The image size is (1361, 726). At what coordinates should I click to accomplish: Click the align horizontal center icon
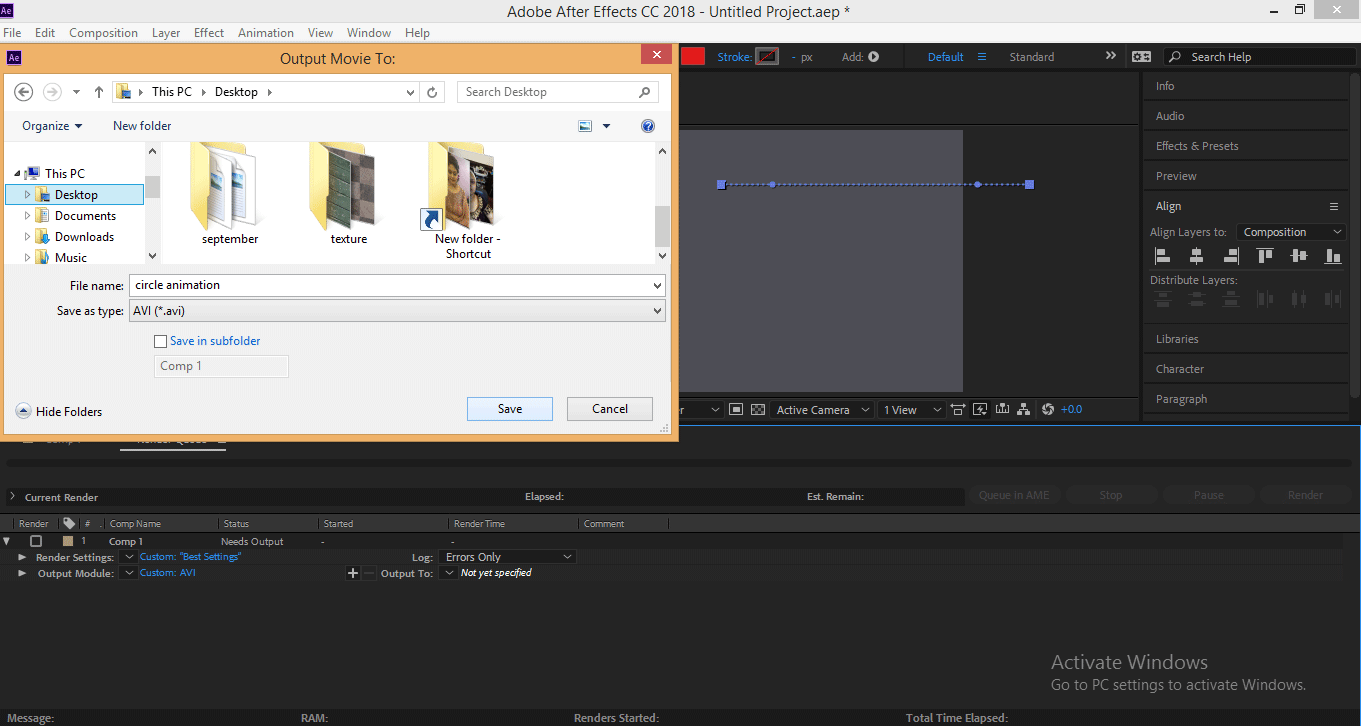(x=1197, y=256)
